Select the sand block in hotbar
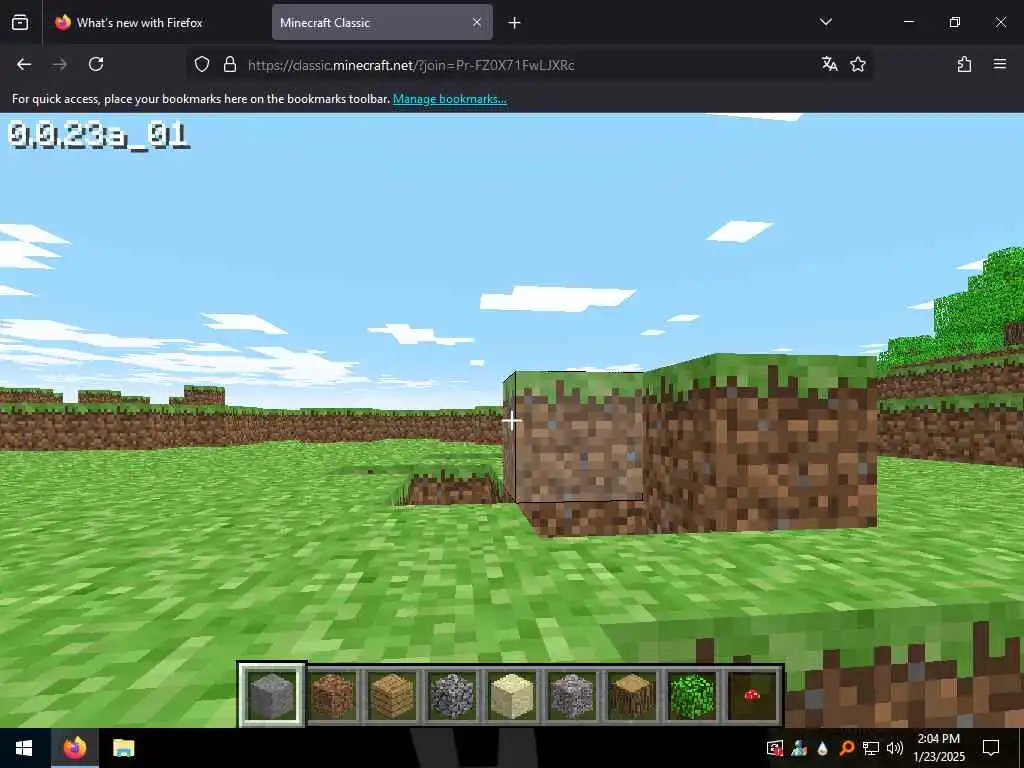The width and height of the screenshot is (1024, 768). pos(512,696)
